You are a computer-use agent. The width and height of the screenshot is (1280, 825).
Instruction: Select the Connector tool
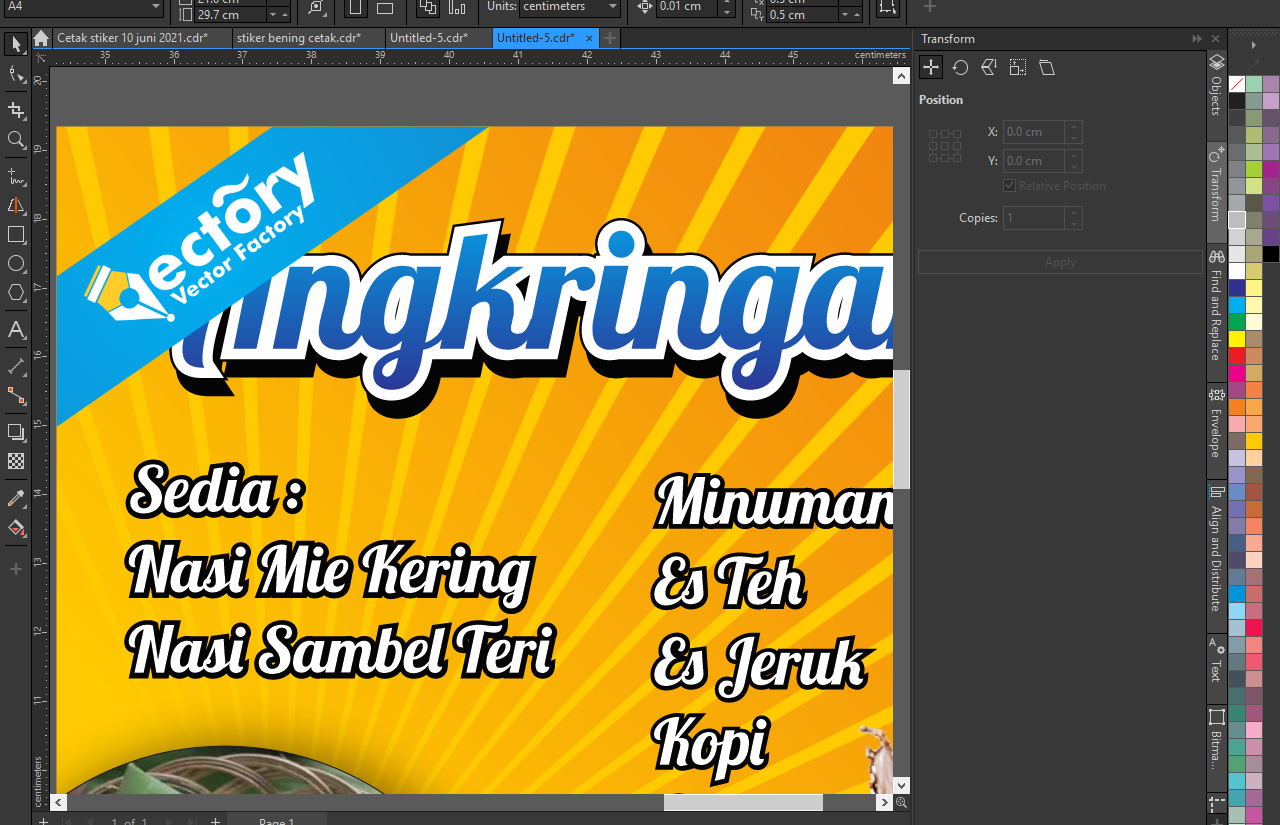click(16, 395)
